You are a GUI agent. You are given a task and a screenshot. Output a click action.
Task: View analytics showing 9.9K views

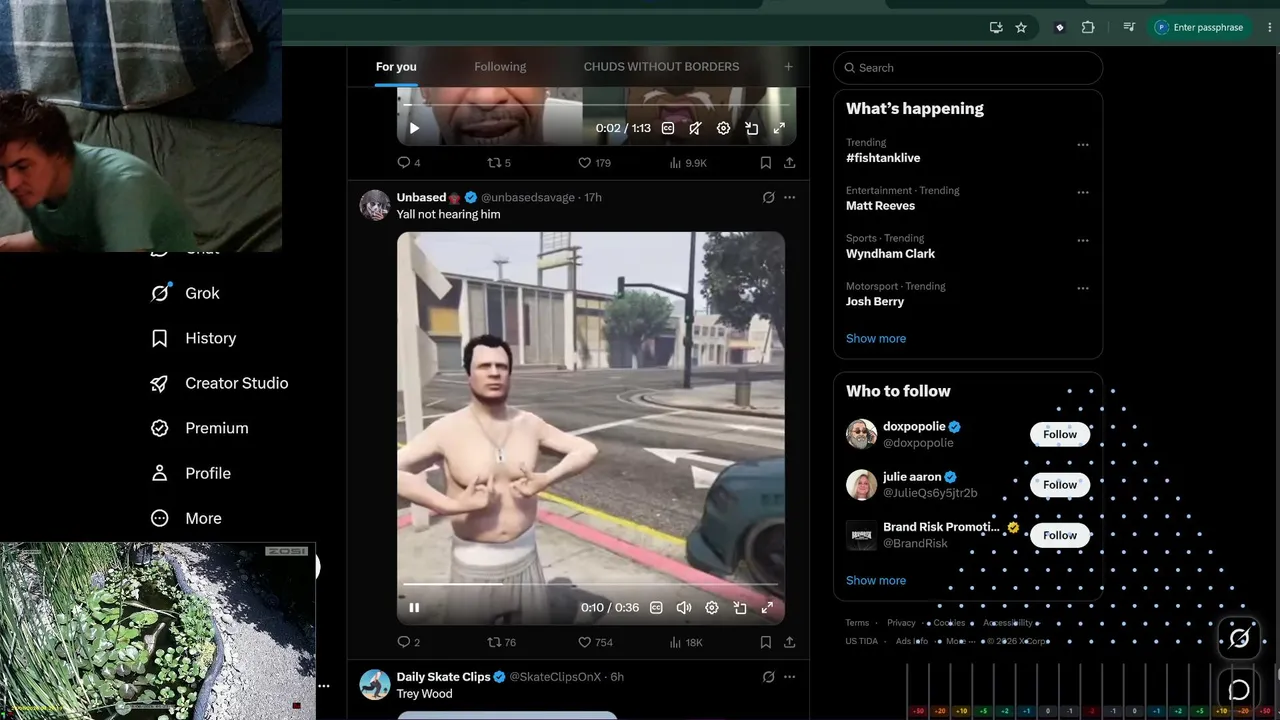(688, 162)
